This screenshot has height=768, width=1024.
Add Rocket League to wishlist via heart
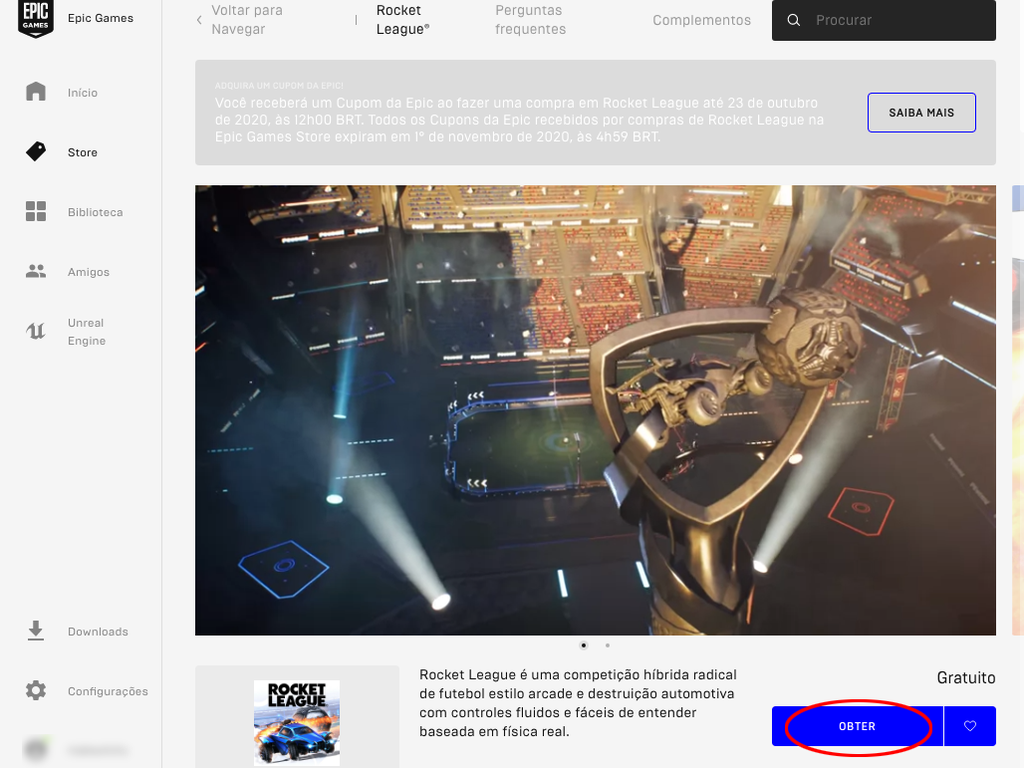[x=970, y=726]
